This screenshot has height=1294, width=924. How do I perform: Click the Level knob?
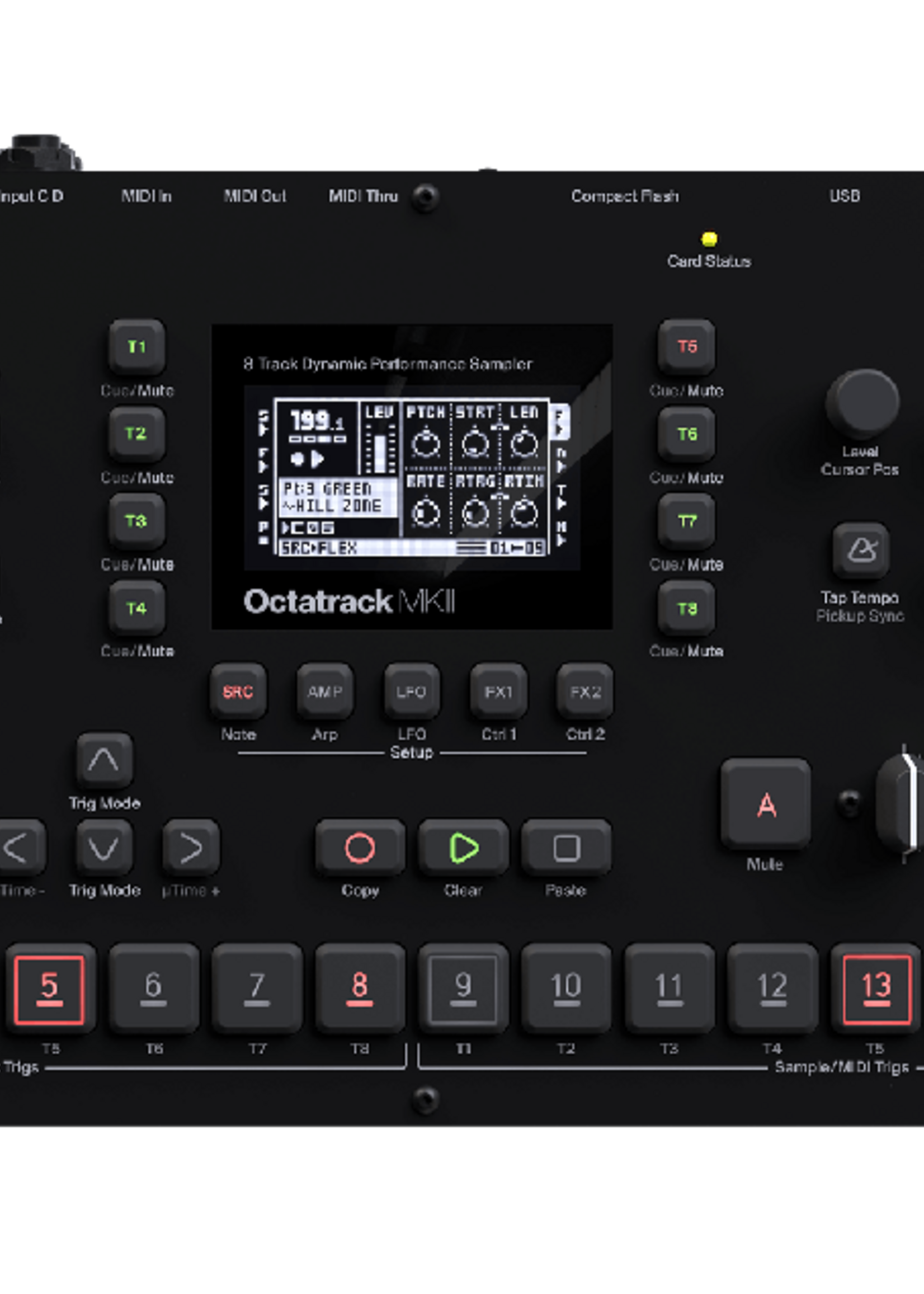pos(862,404)
